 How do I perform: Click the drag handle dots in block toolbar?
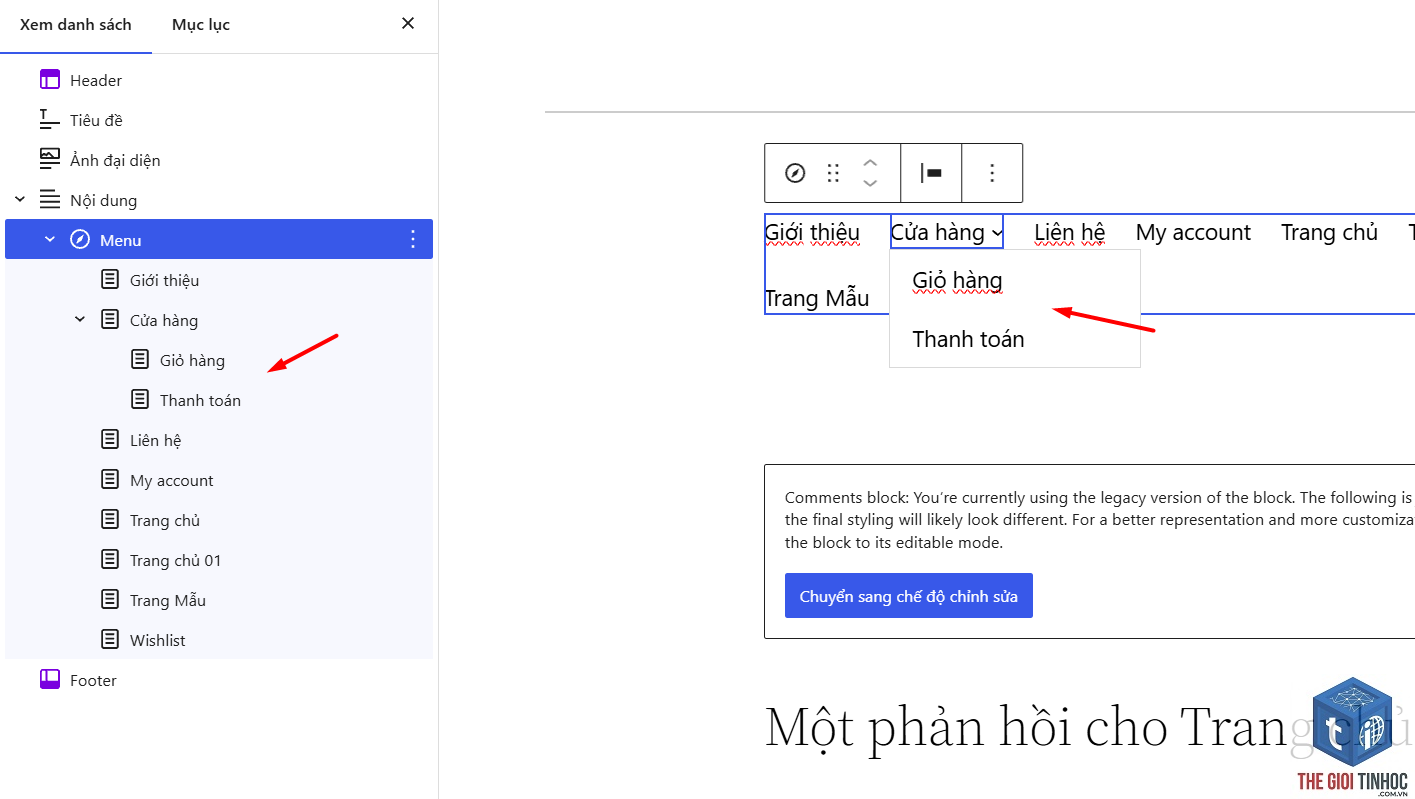tap(833, 173)
